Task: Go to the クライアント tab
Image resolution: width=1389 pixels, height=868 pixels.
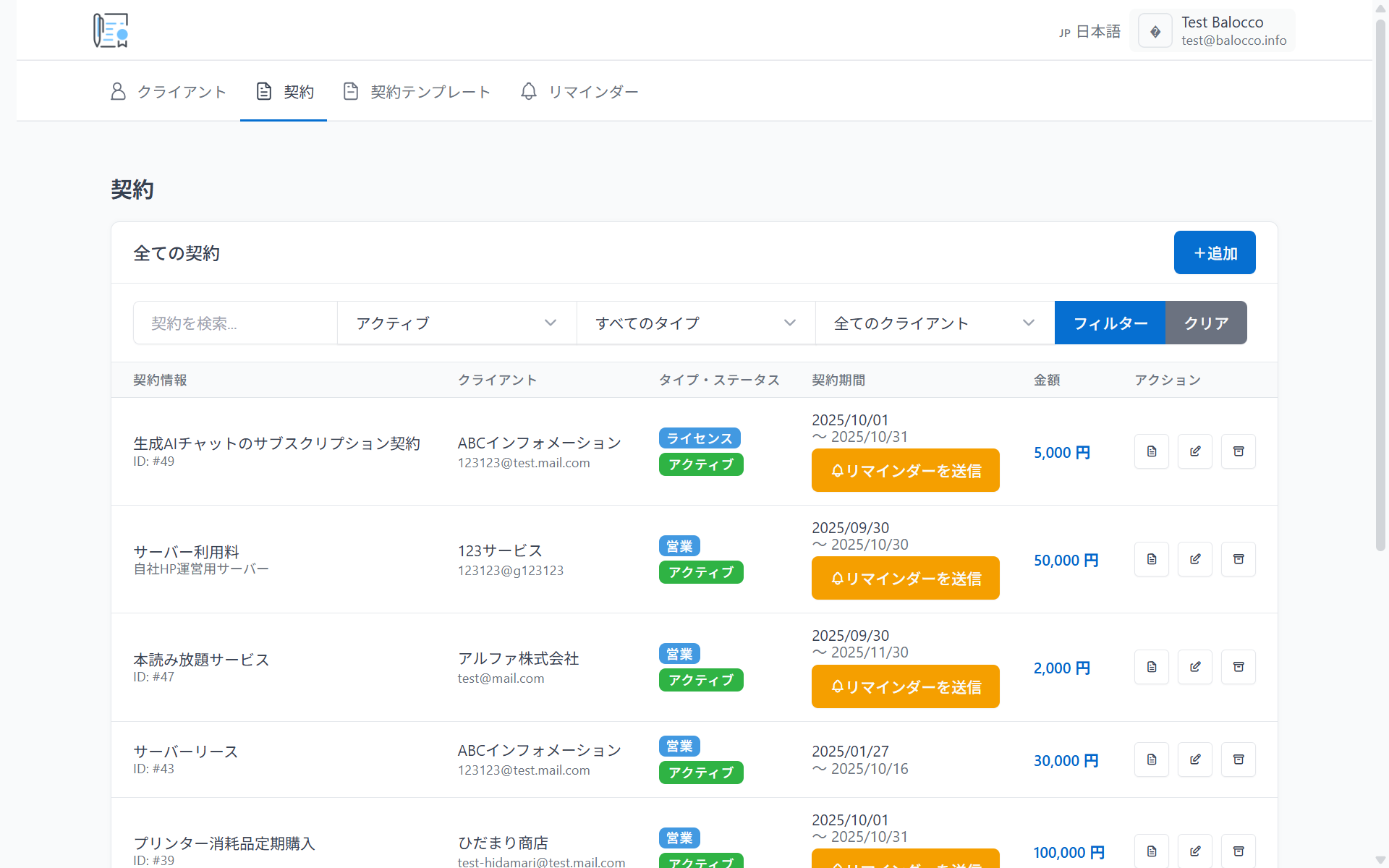Action: pyautogui.click(x=168, y=92)
